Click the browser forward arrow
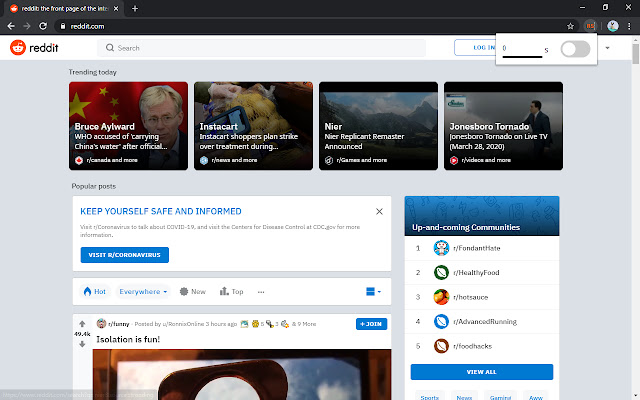 pos(27,26)
